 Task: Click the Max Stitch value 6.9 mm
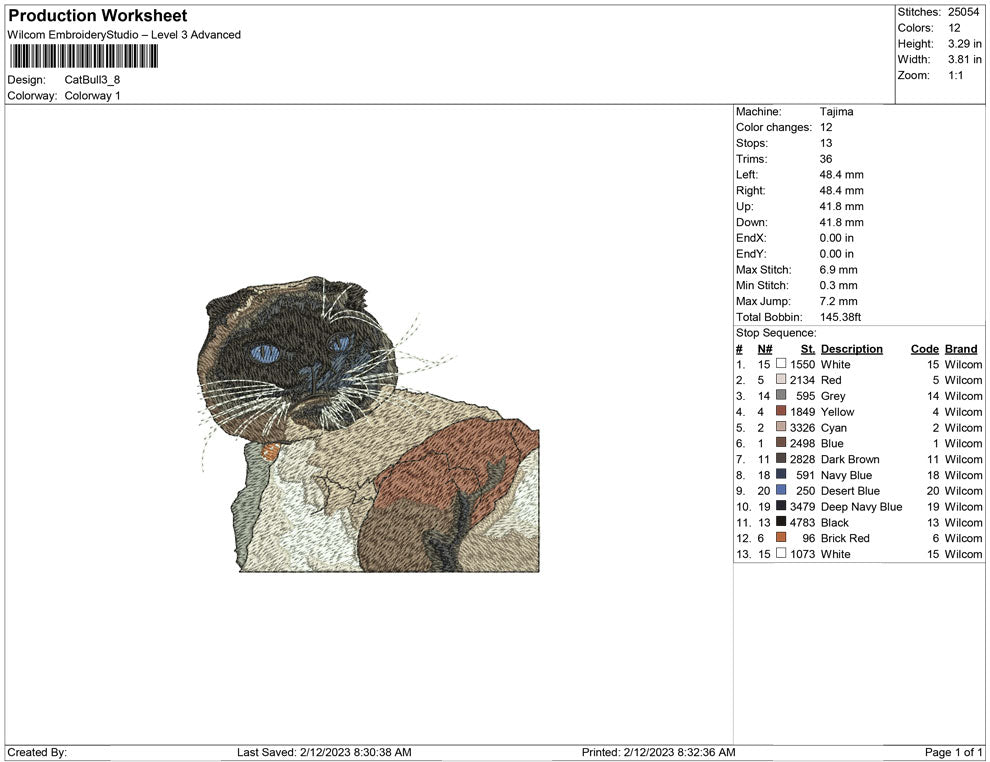pyautogui.click(x=838, y=270)
